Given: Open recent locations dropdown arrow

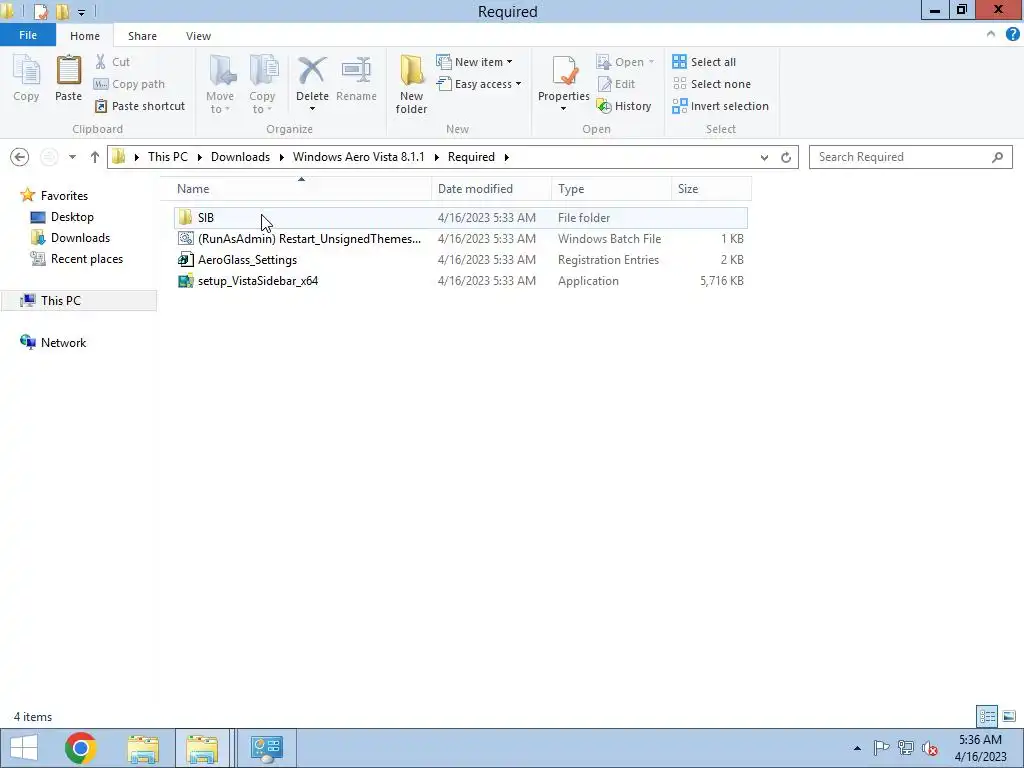Looking at the screenshot, I should pyautogui.click(x=72, y=157).
